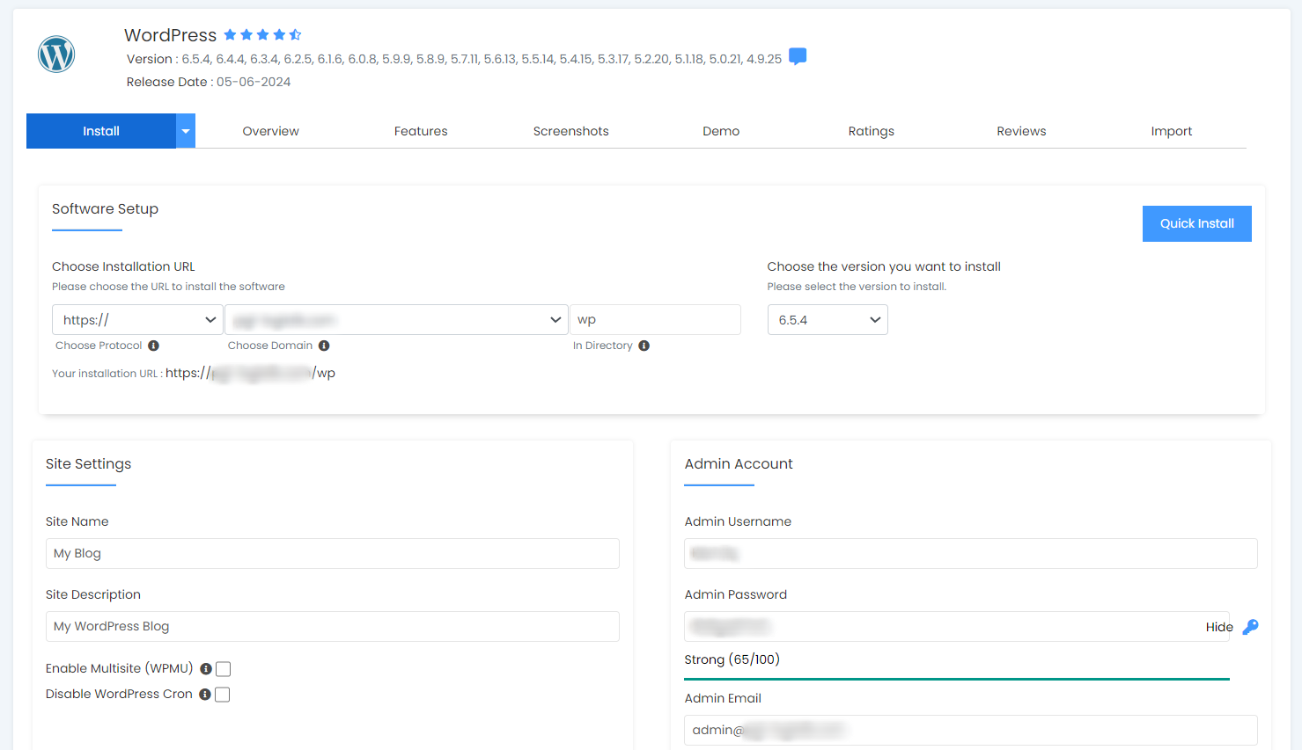Check Disable WordPress Cron box
The image size is (1302, 750).
tap(222, 694)
